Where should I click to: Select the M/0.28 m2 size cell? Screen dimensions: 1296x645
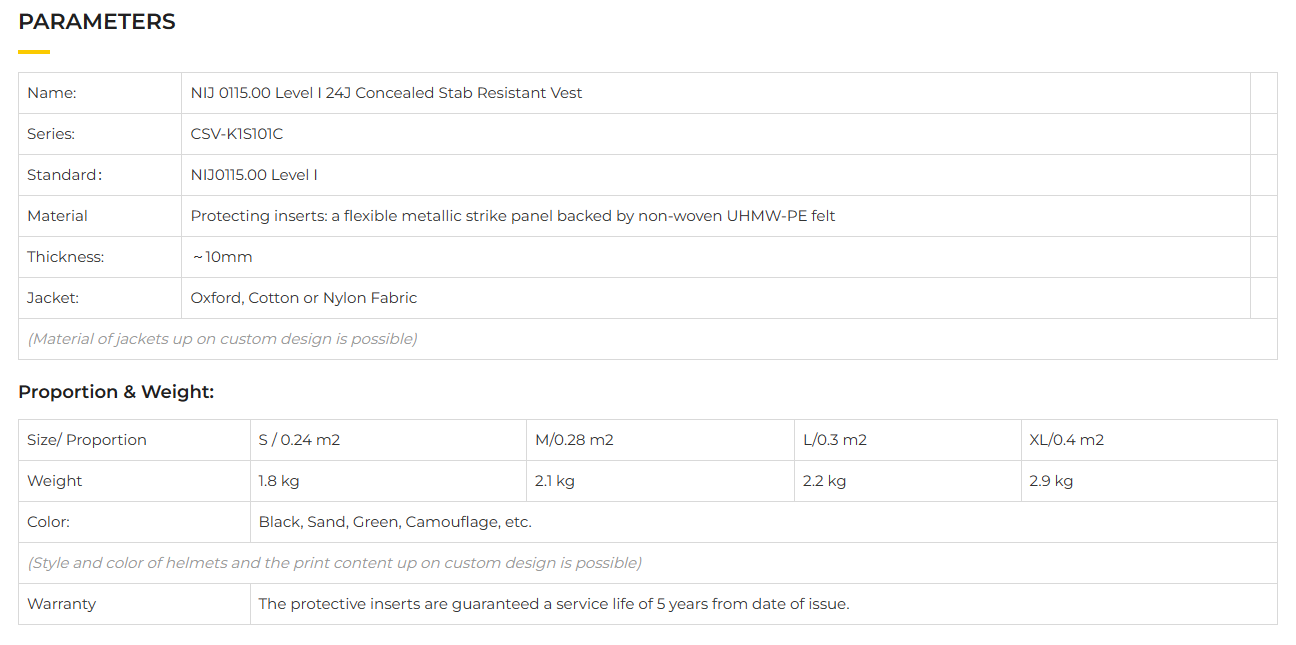point(574,440)
